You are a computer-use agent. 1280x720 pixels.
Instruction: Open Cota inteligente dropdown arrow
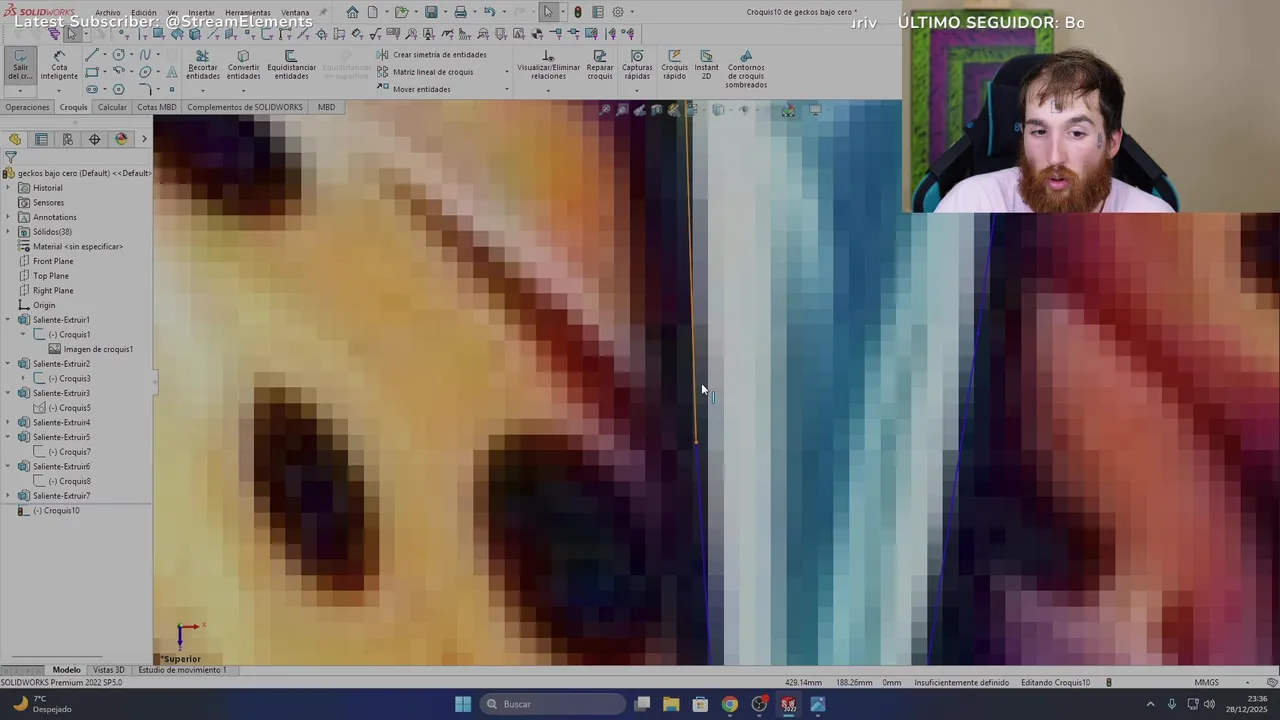59,91
